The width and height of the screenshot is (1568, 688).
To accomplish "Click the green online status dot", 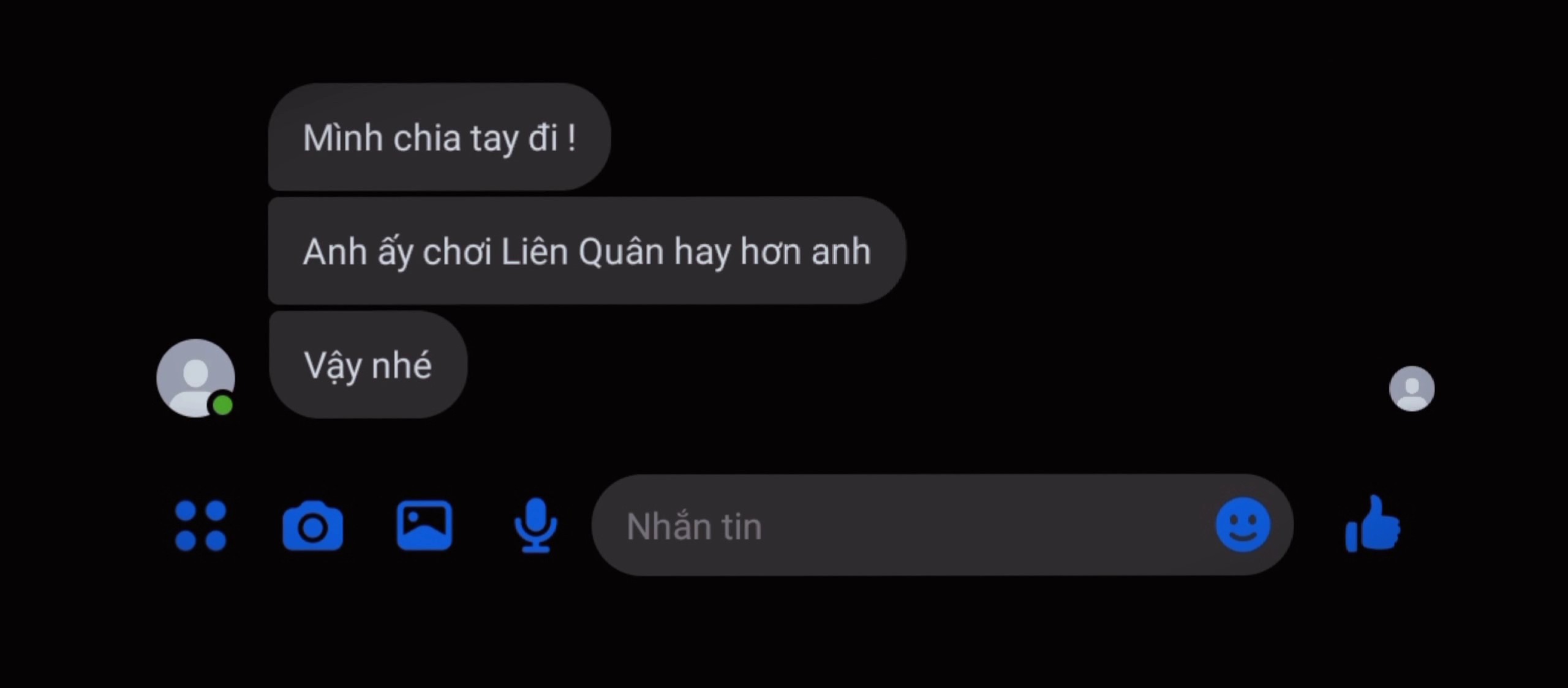I will pyautogui.click(x=222, y=405).
